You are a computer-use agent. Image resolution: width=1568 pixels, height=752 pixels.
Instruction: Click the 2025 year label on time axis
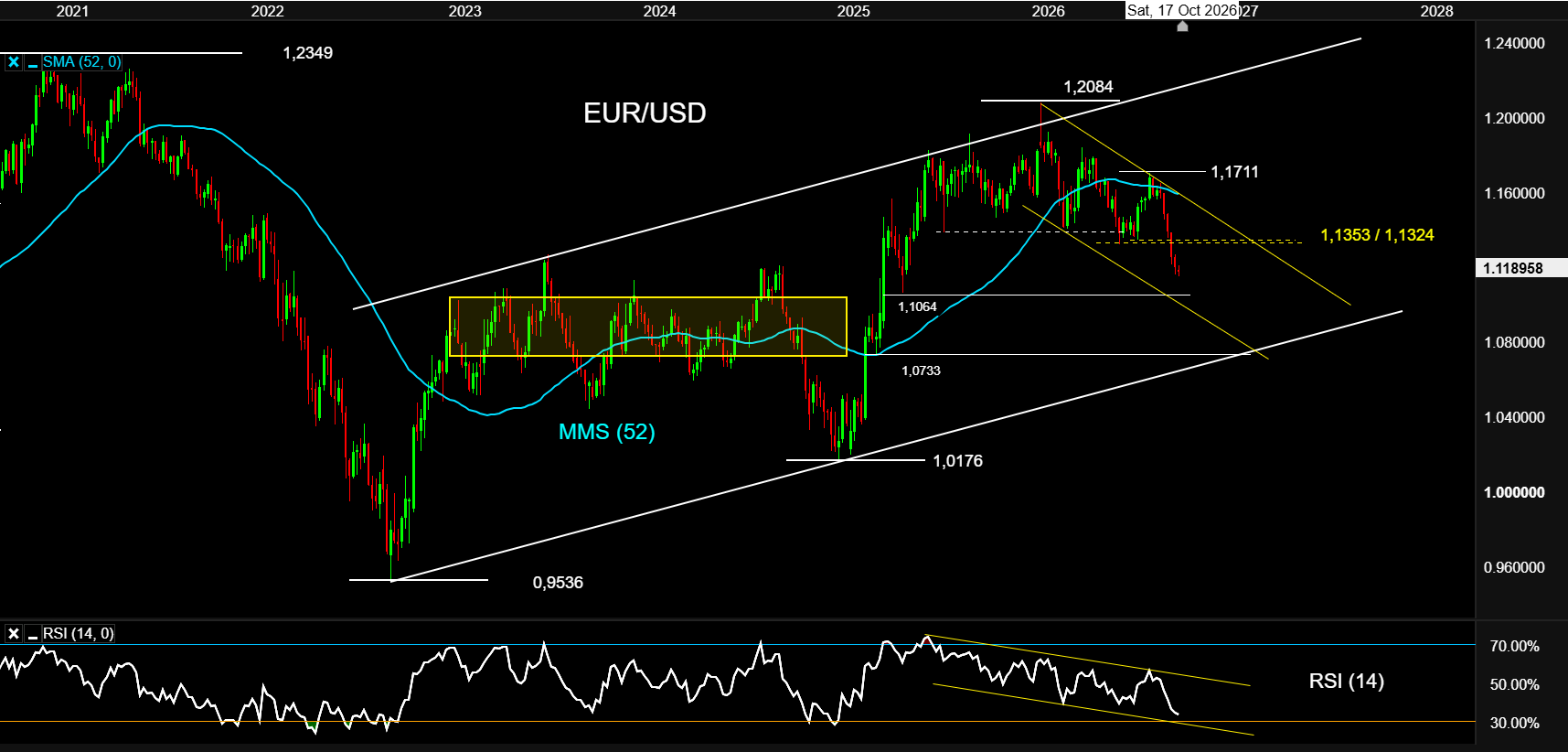[853, 11]
